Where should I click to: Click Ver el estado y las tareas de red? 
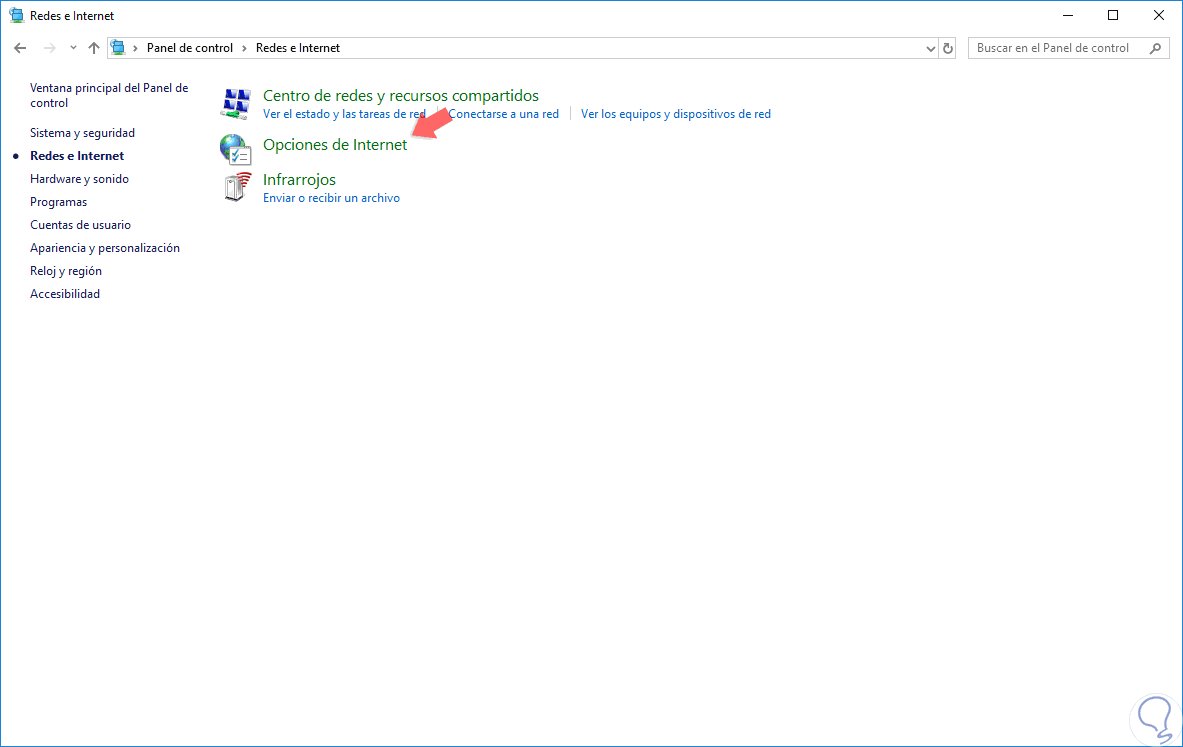click(x=344, y=114)
